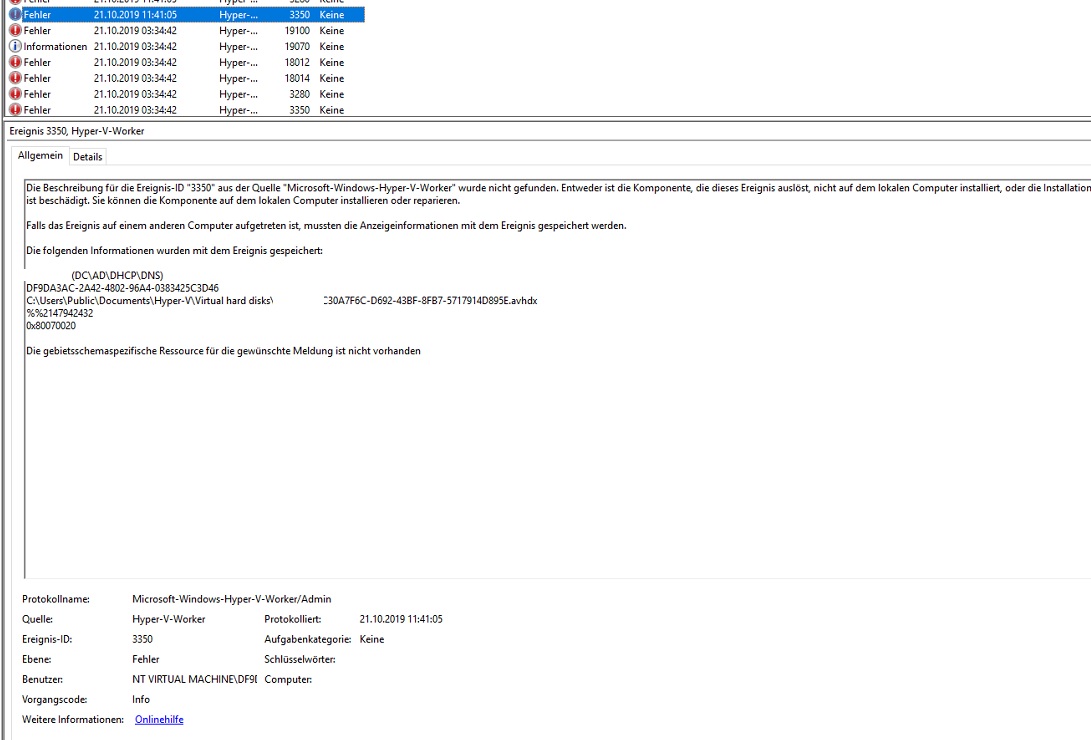This screenshot has height=740, width=1091.
Task: Select the event ID cell 19070
Action: tap(297, 47)
